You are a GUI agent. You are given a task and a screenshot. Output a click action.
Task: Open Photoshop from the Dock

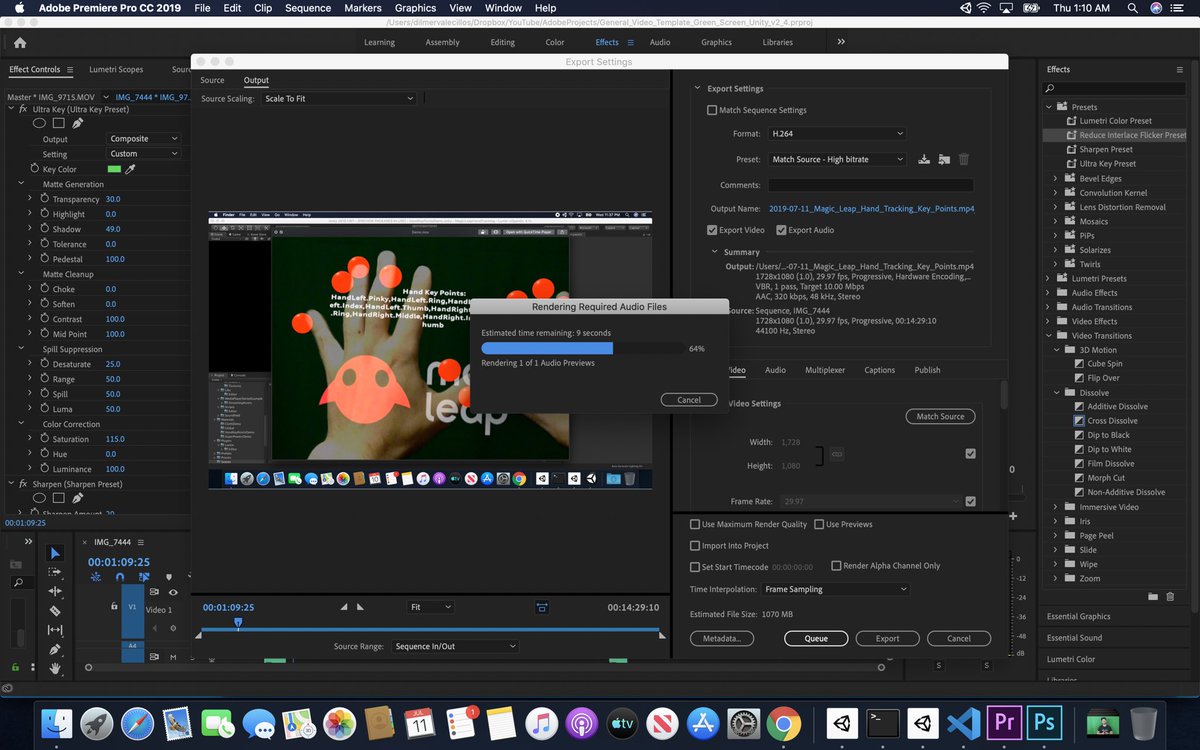[1046, 723]
